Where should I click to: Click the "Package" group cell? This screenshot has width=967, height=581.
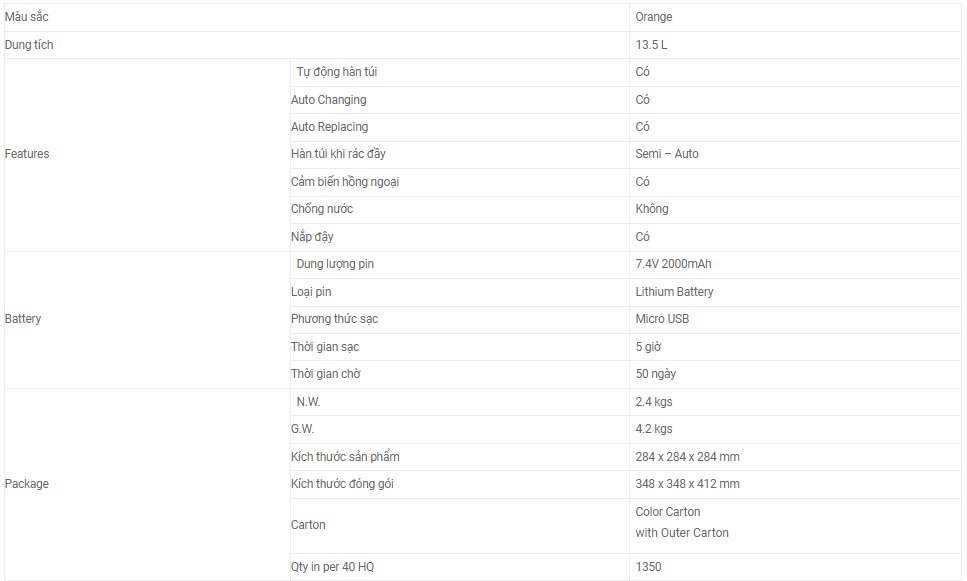27,484
